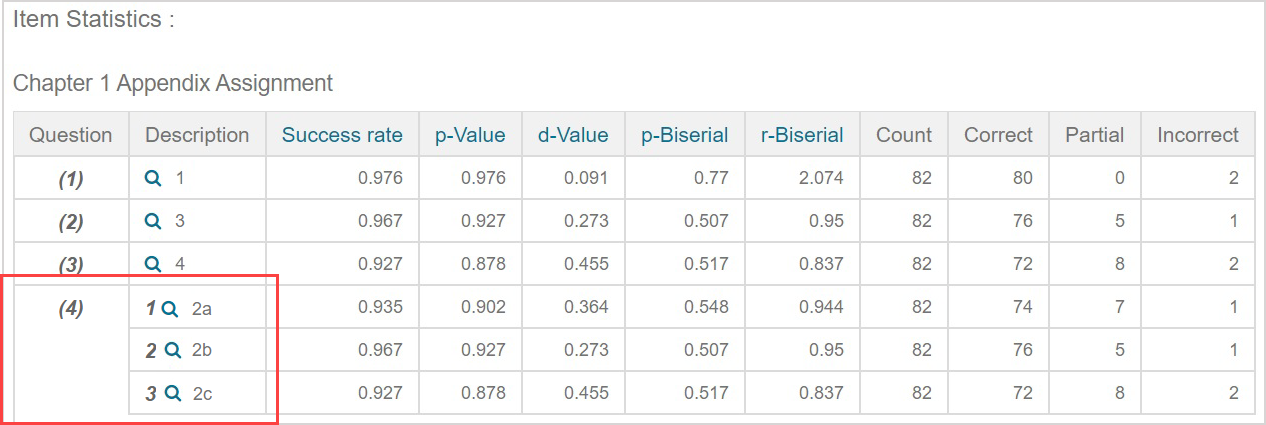Click the Question column header
1266x425 pixels.
pyautogui.click(x=71, y=135)
